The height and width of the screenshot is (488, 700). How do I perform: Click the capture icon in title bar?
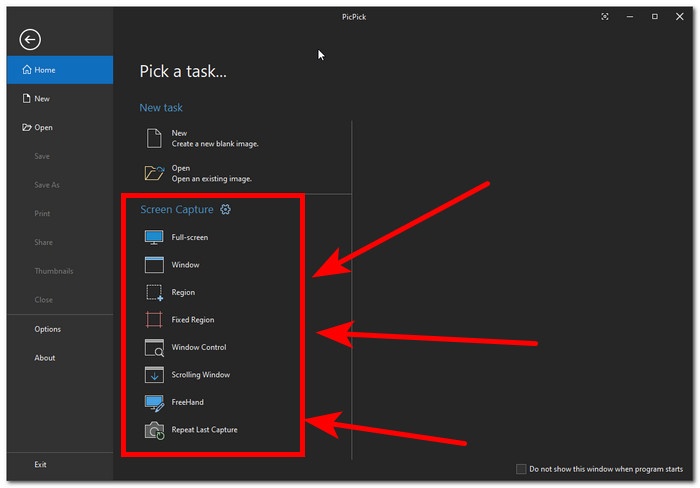pos(604,17)
